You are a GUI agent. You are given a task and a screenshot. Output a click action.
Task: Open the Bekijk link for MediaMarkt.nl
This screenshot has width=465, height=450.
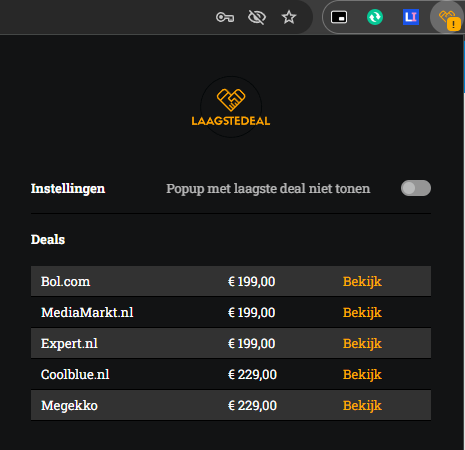(362, 313)
